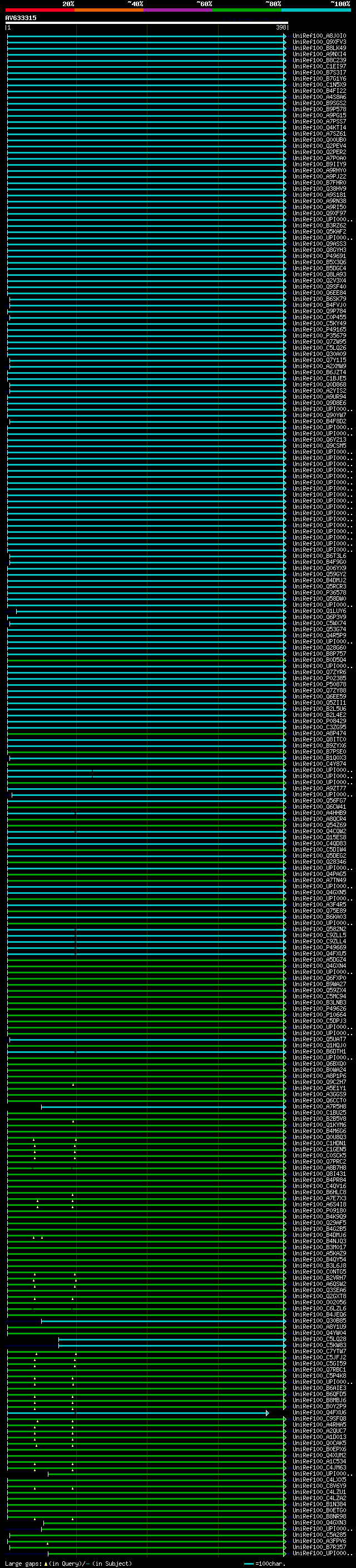Select the cyan ~100% identity legend segment
Image resolution: width=356 pixels, height=1568 pixels.
coord(316,10)
